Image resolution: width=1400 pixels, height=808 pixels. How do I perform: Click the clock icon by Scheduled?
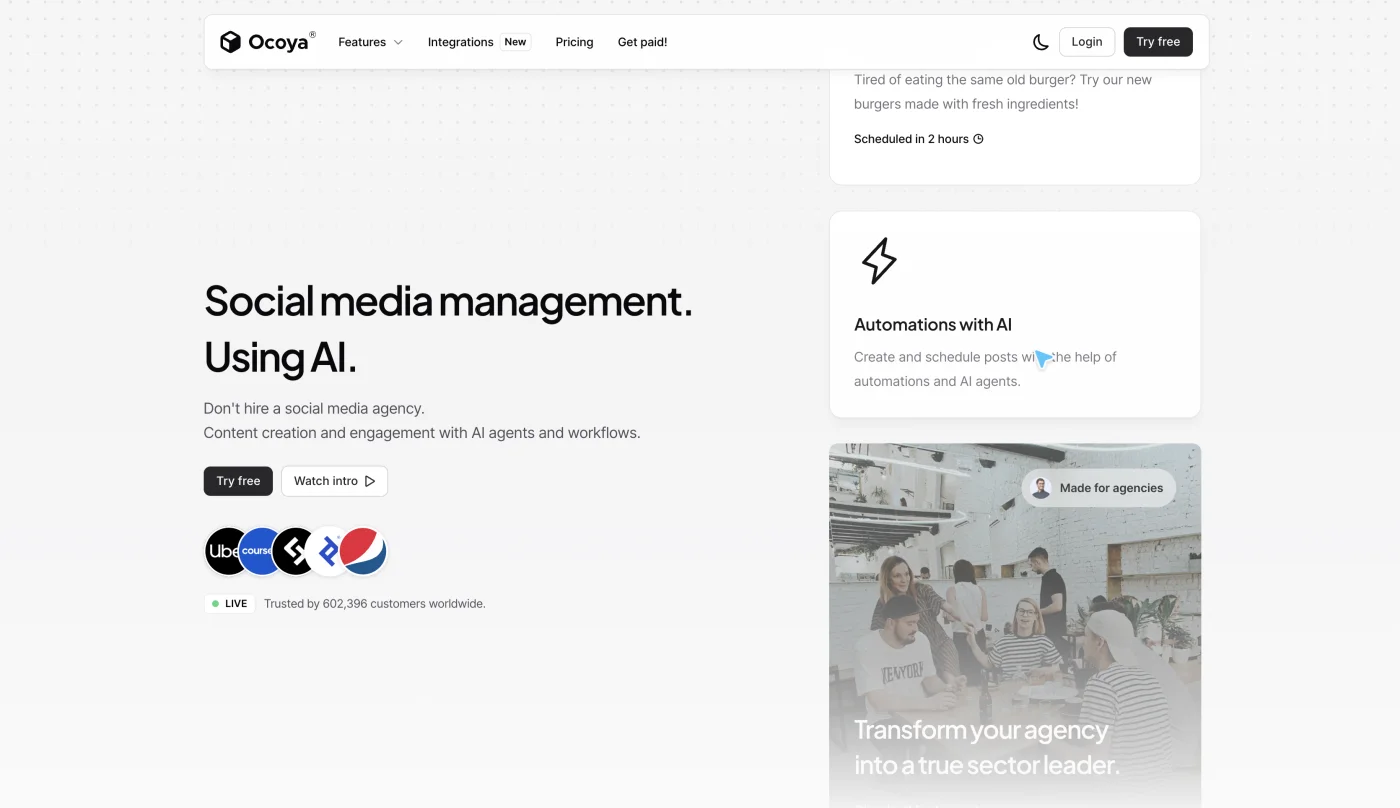coord(979,139)
